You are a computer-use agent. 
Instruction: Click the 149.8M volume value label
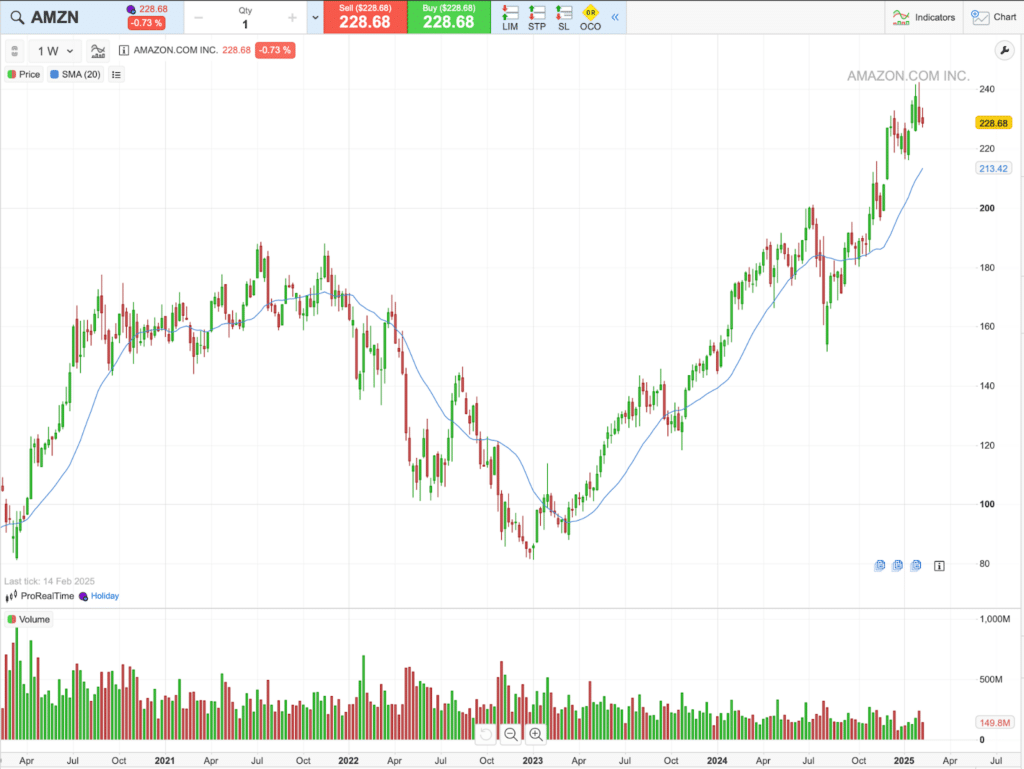(995, 723)
